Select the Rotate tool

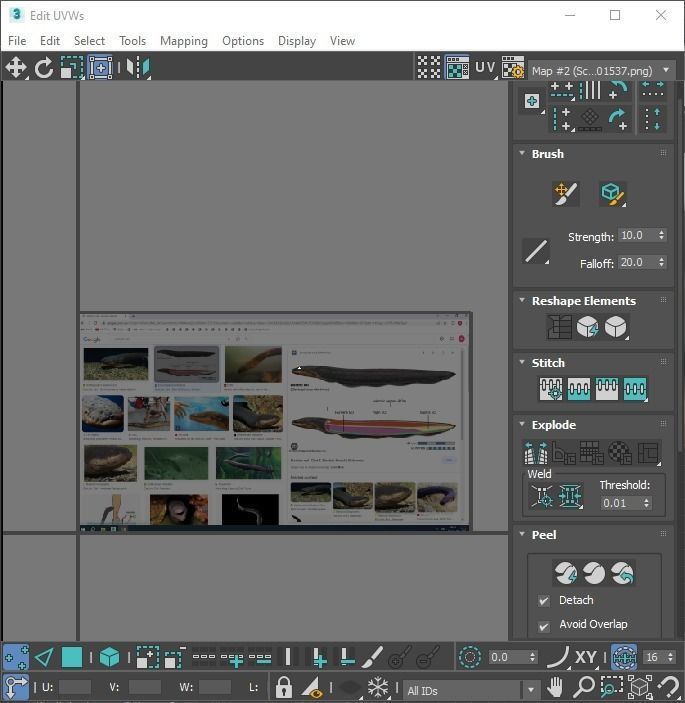(44, 67)
